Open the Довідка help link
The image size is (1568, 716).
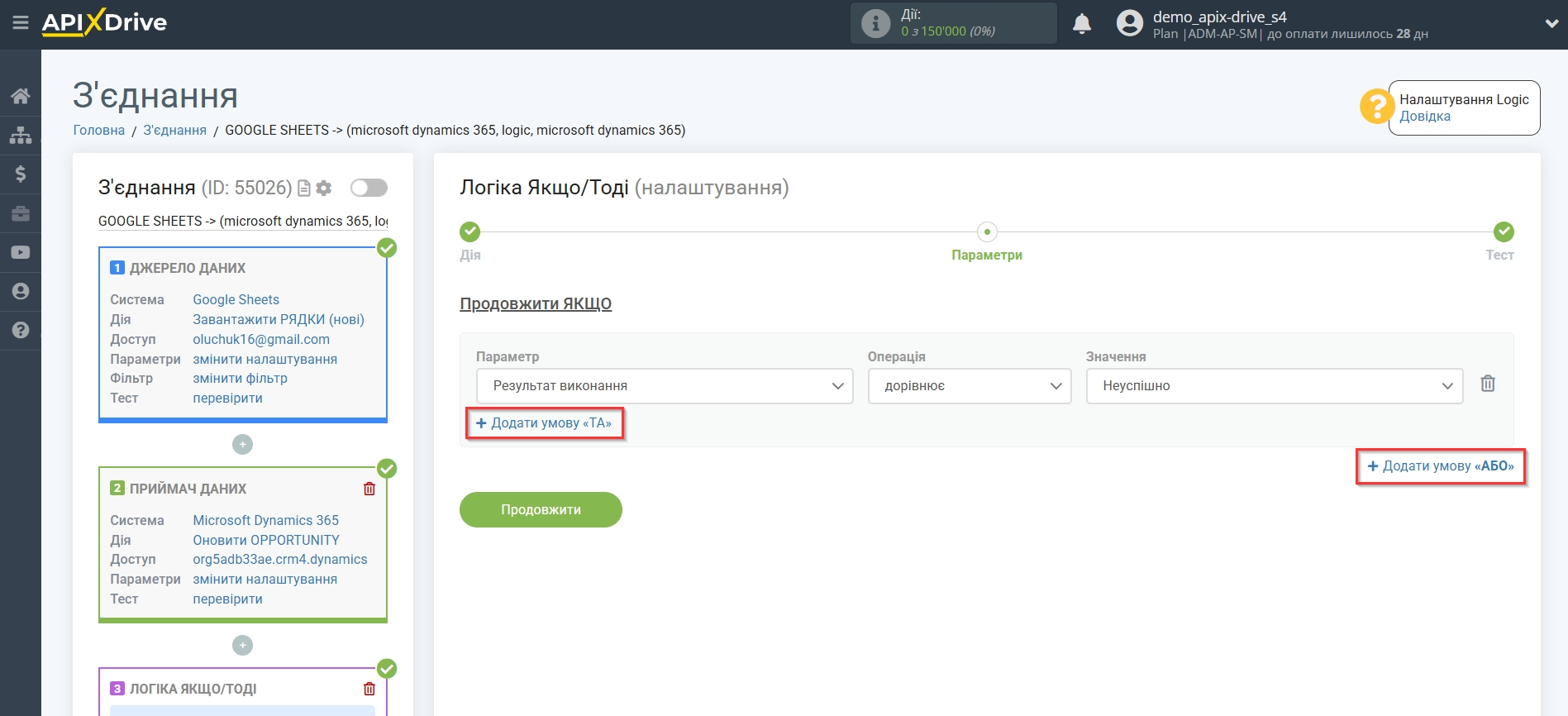pyautogui.click(x=1424, y=117)
